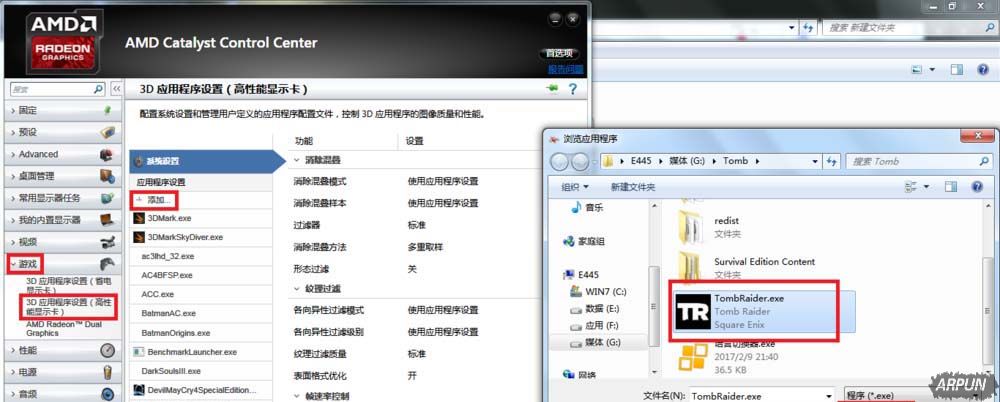Click the forward arrow in browse dialog

(x=580, y=161)
